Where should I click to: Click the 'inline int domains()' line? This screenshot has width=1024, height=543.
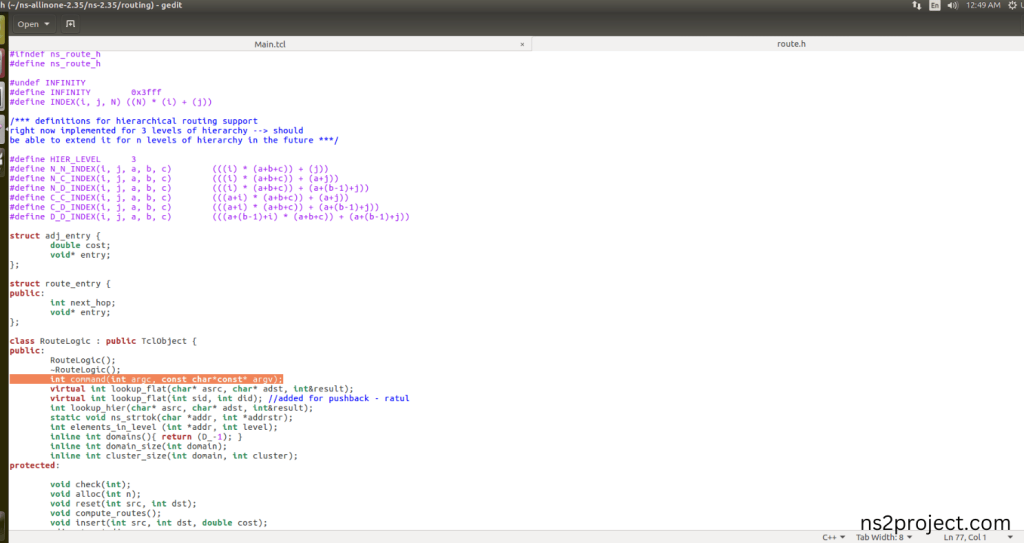[x=146, y=436]
